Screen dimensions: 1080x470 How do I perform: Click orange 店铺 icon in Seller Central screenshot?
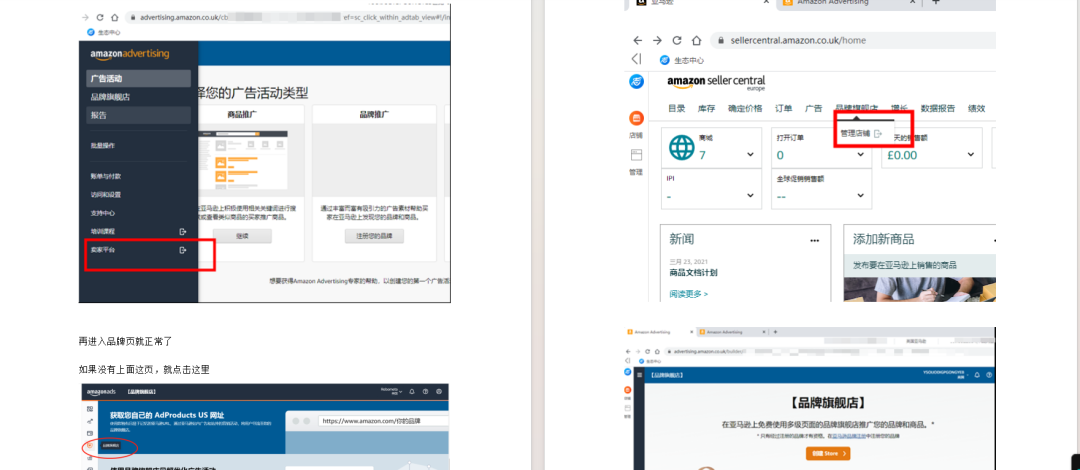[x=636, y=118]
